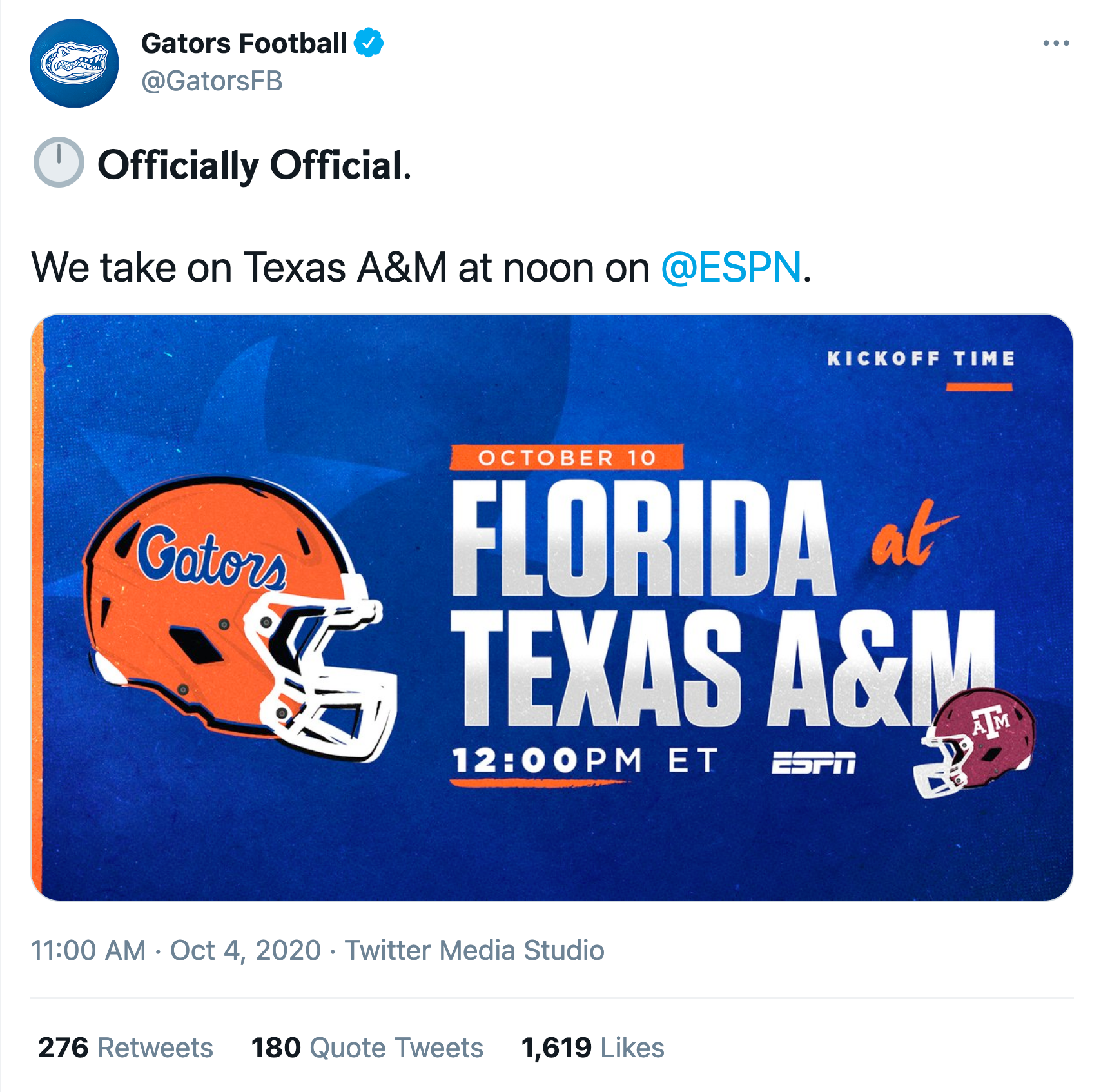
Task: Open the Gators Football profile avatar
Action: (x=74, y=63)
